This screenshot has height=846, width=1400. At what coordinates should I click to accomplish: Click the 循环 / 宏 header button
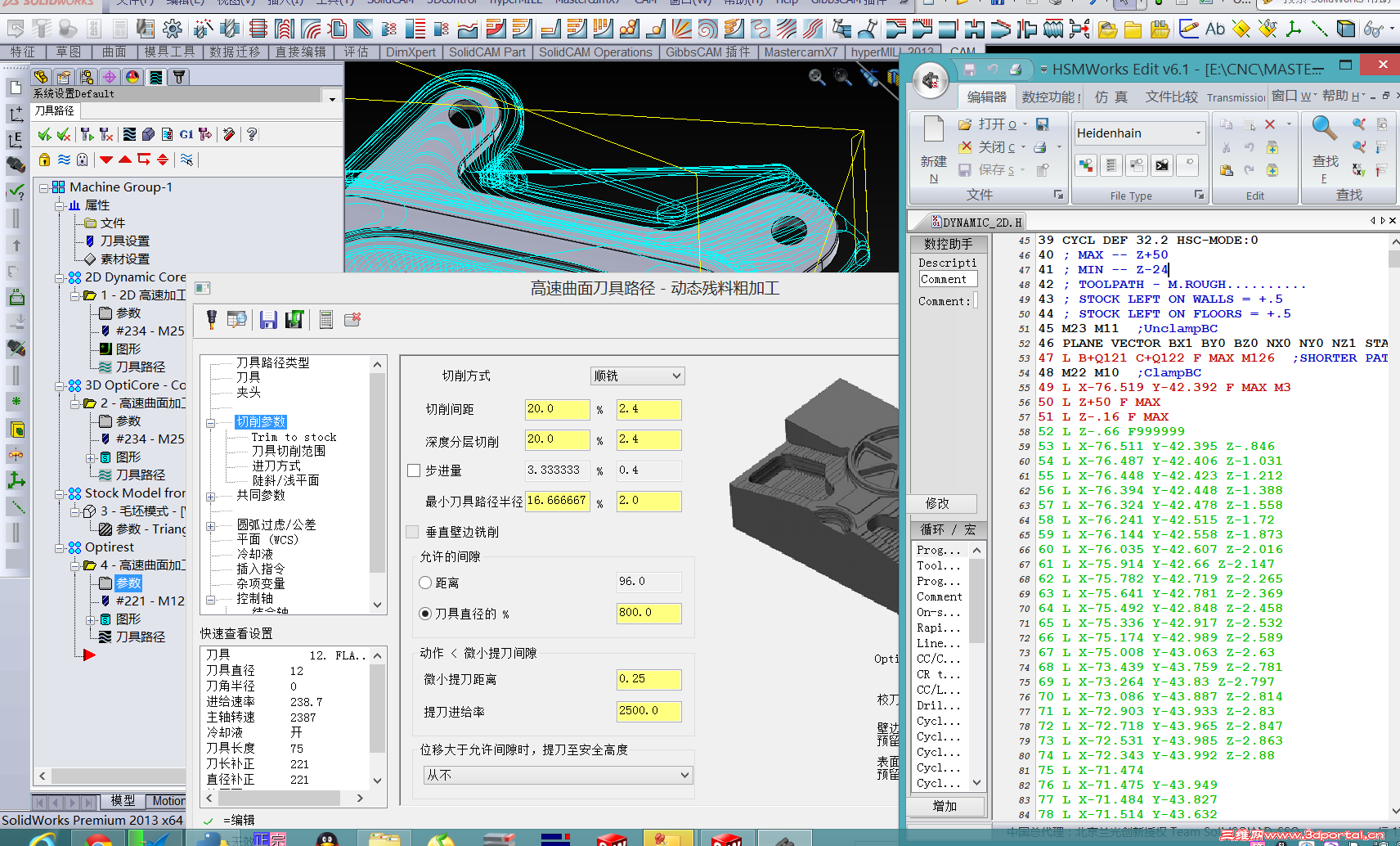(949, 529)
